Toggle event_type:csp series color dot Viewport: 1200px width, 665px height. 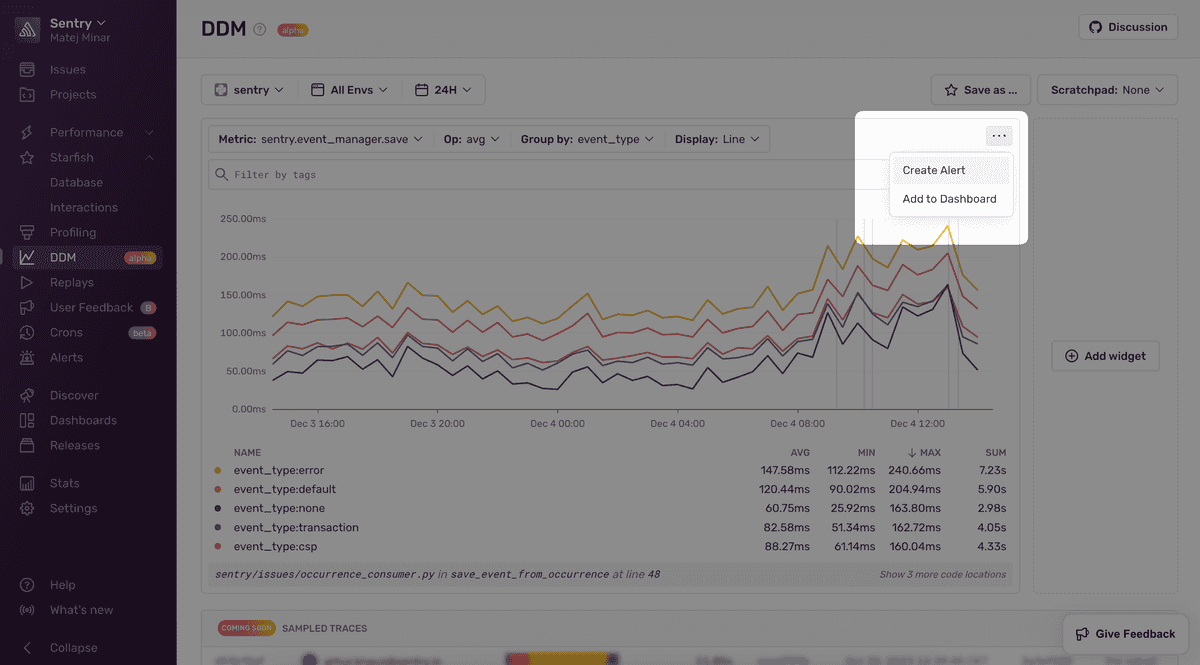click(218, 547)
